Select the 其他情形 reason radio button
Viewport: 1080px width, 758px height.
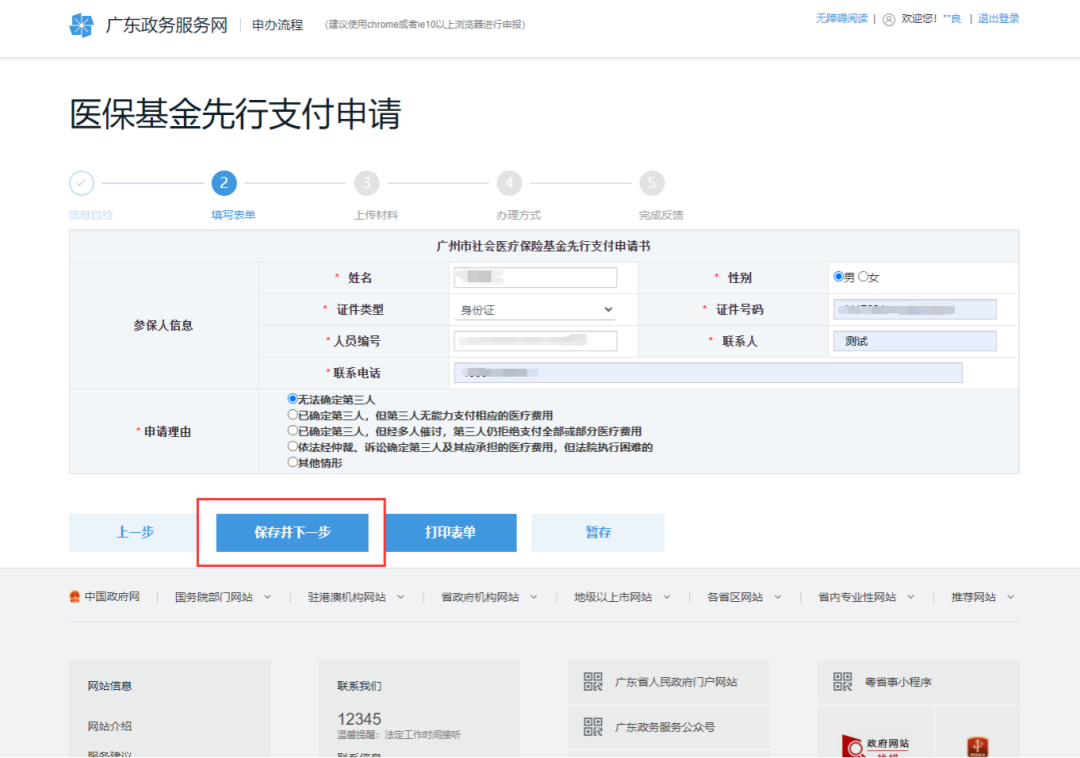(292, 462)
